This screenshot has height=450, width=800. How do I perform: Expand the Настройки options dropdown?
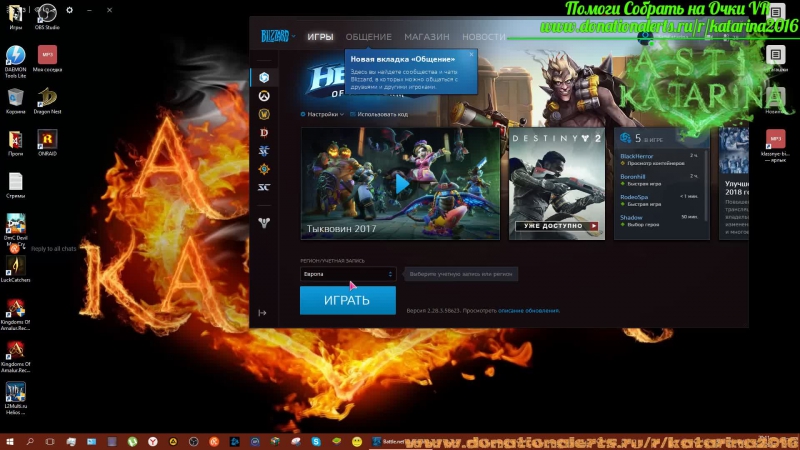point(322,114)
